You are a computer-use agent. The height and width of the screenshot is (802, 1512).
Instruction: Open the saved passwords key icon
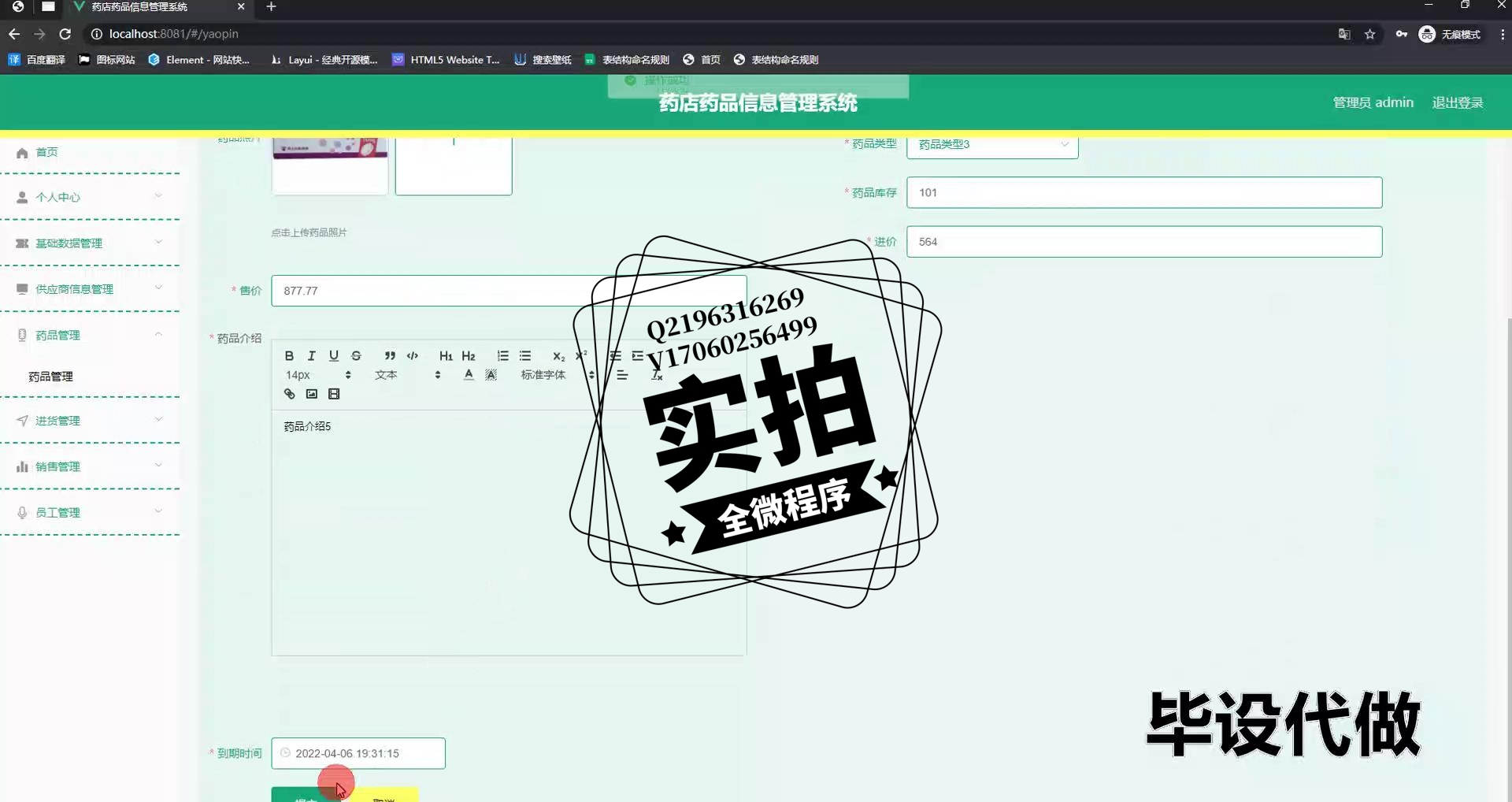(x=1402, y=34)
